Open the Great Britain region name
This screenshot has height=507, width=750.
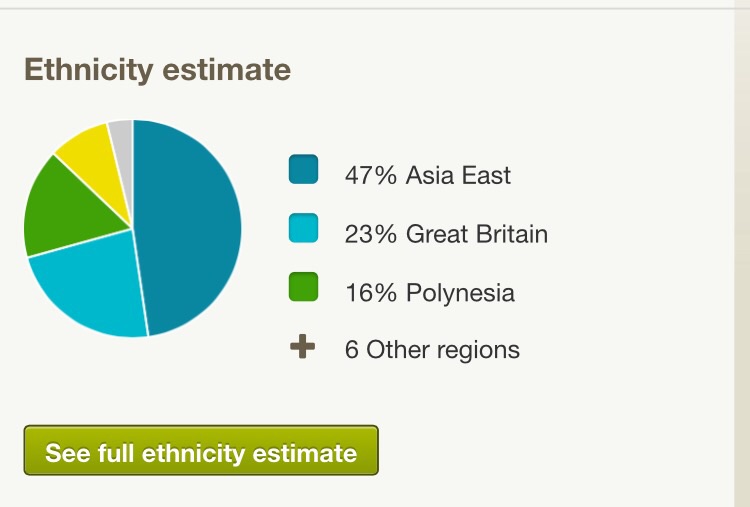[477, 235]
